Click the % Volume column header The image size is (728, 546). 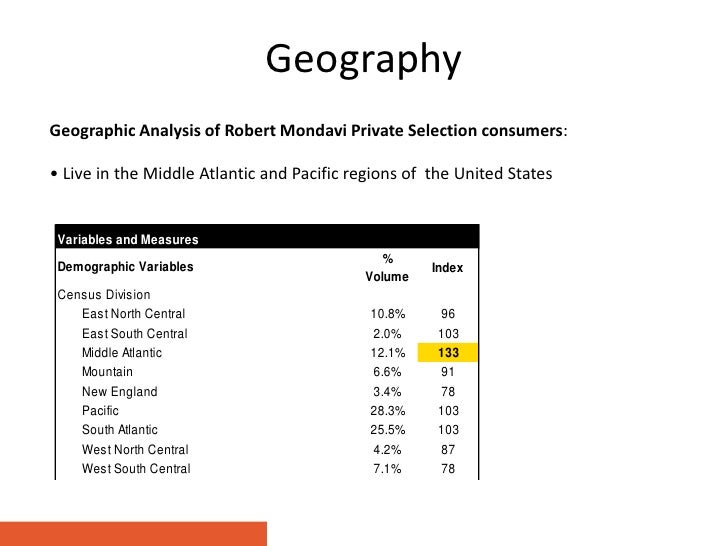point(387,268)
